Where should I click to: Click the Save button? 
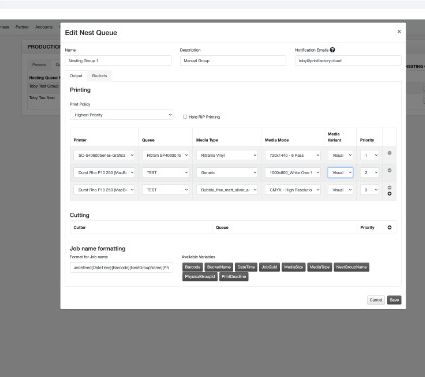[394, 300]
